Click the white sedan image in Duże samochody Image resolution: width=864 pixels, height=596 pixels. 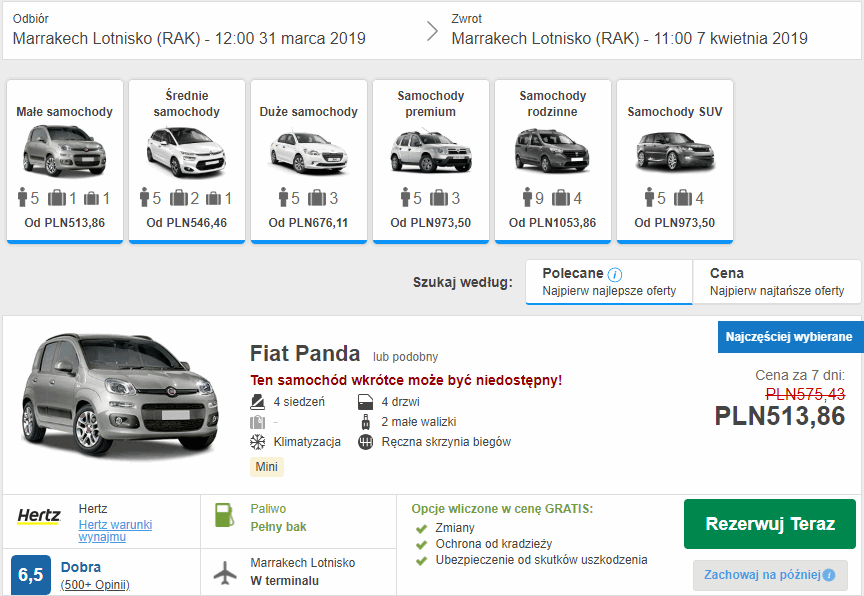[x=309, y=151]
